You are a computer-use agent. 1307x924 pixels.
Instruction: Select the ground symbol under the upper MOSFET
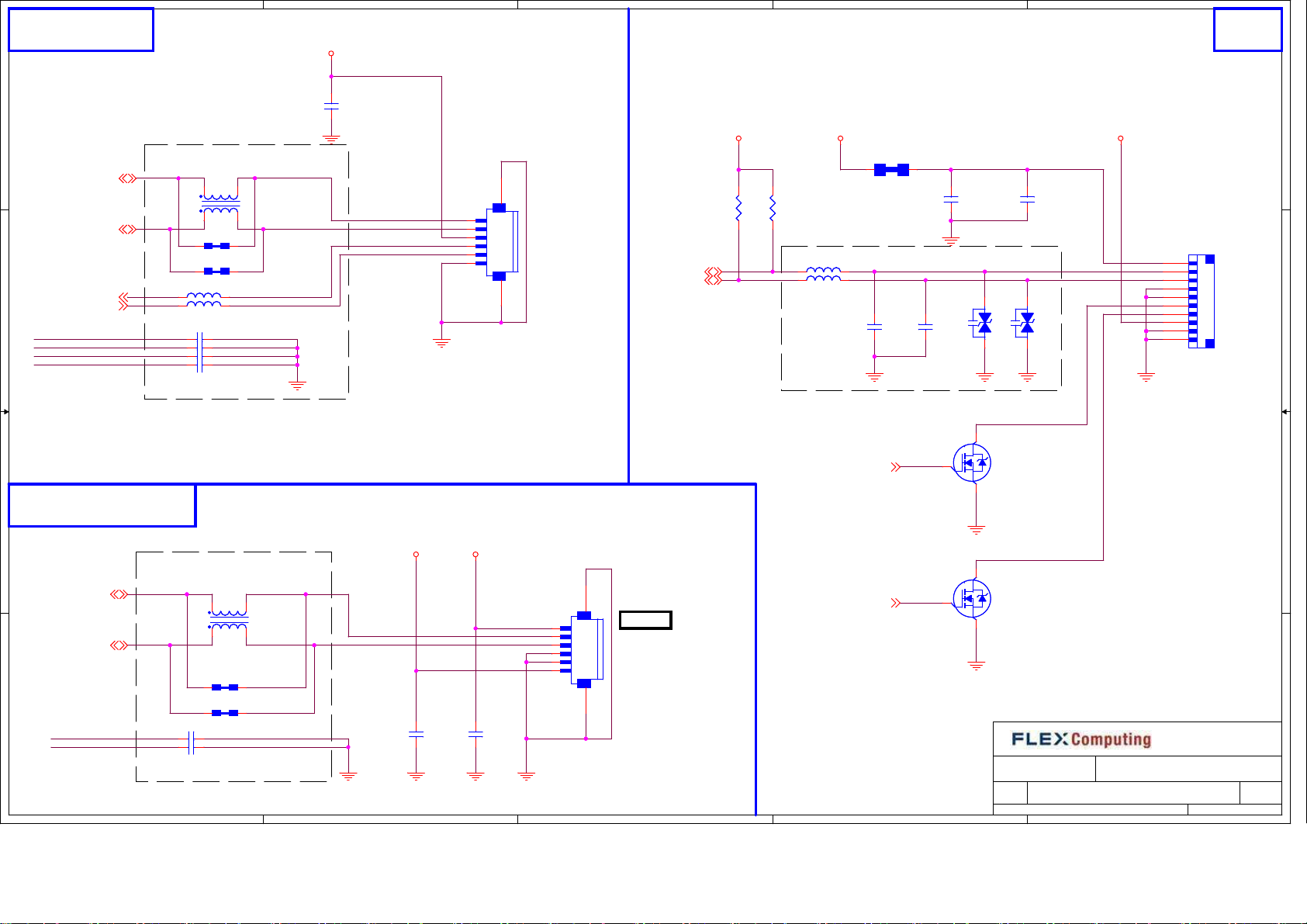pos(976,530)
